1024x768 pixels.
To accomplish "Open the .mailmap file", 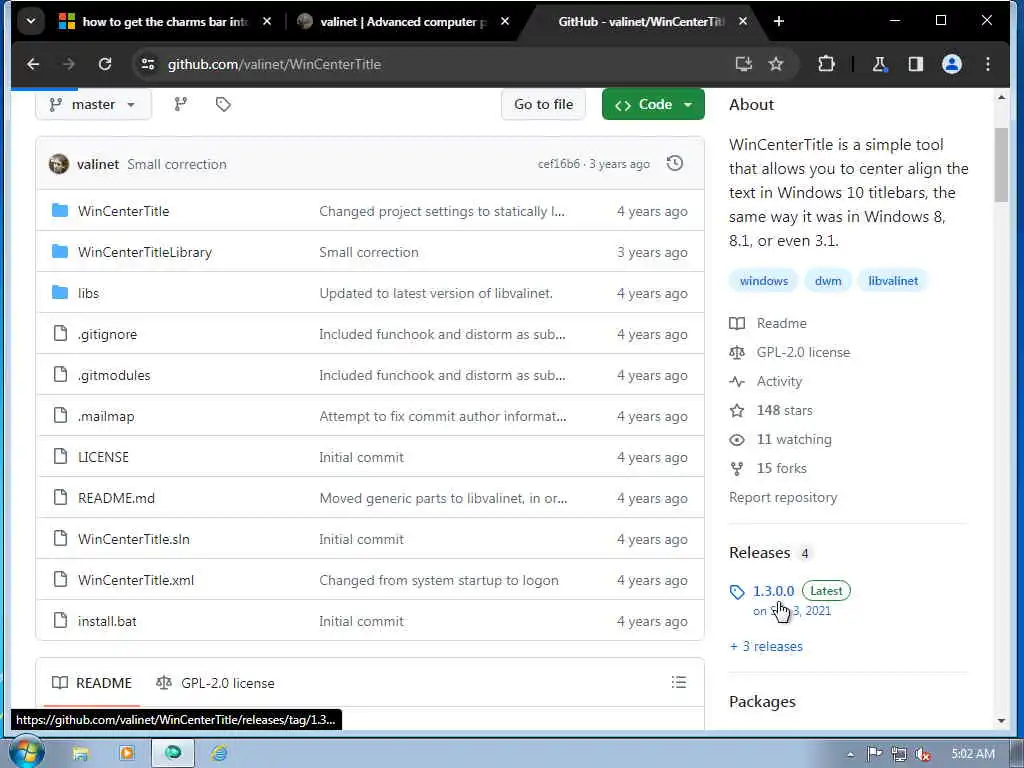I will (x=106, y=416).
